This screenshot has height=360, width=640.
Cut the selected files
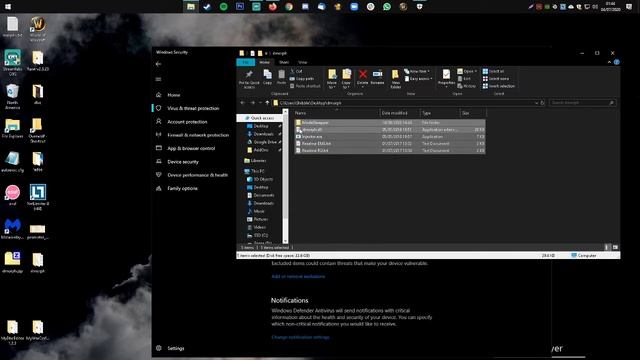[297, 71]
